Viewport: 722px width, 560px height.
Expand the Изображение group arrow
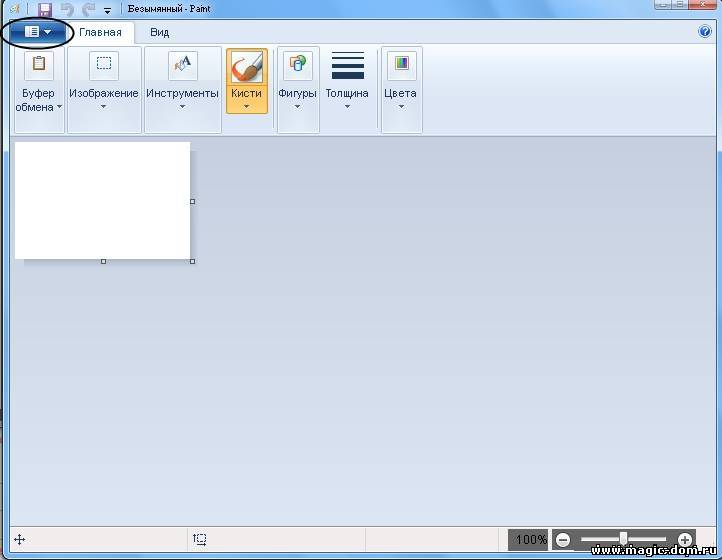tap(104, 107)
